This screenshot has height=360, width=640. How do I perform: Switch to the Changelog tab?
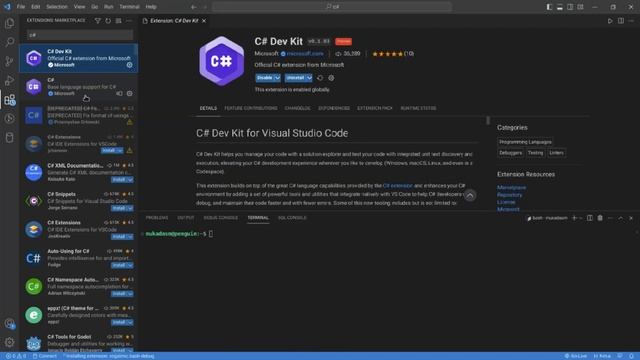click(x=298, y=108)
